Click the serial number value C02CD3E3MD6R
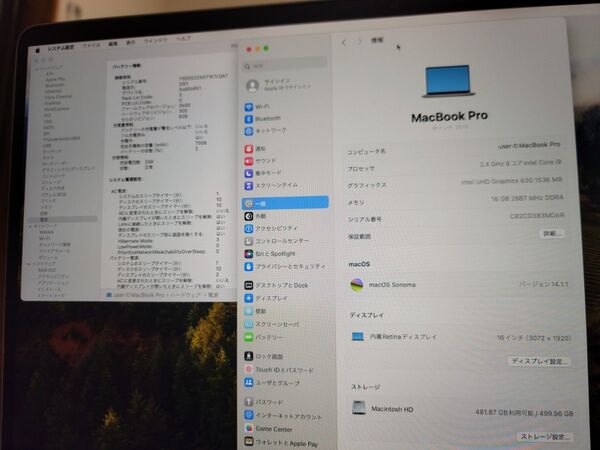 pyautogui.click(x=537, y=216)
